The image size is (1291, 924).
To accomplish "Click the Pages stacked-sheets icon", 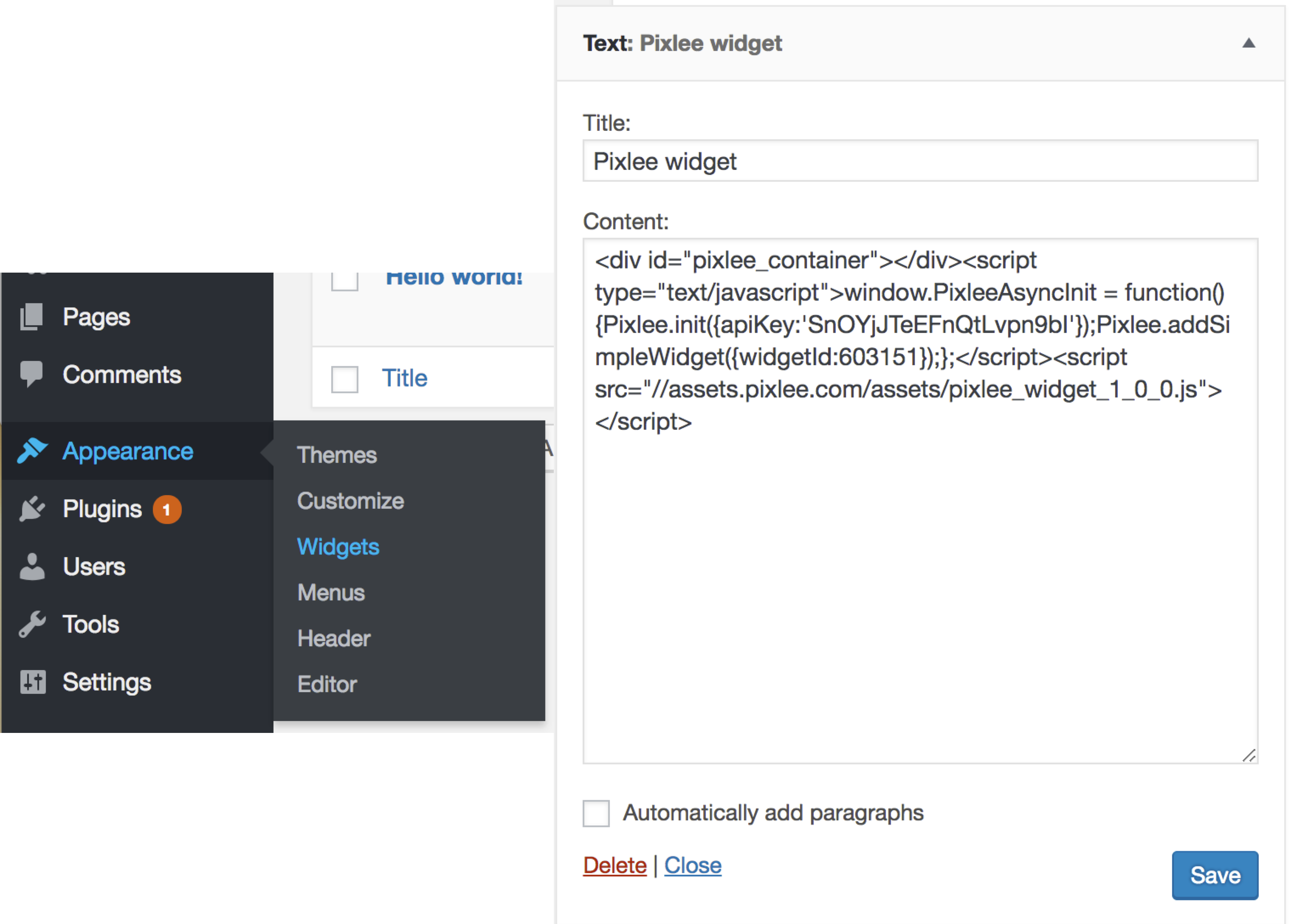I will coord(32,316).
